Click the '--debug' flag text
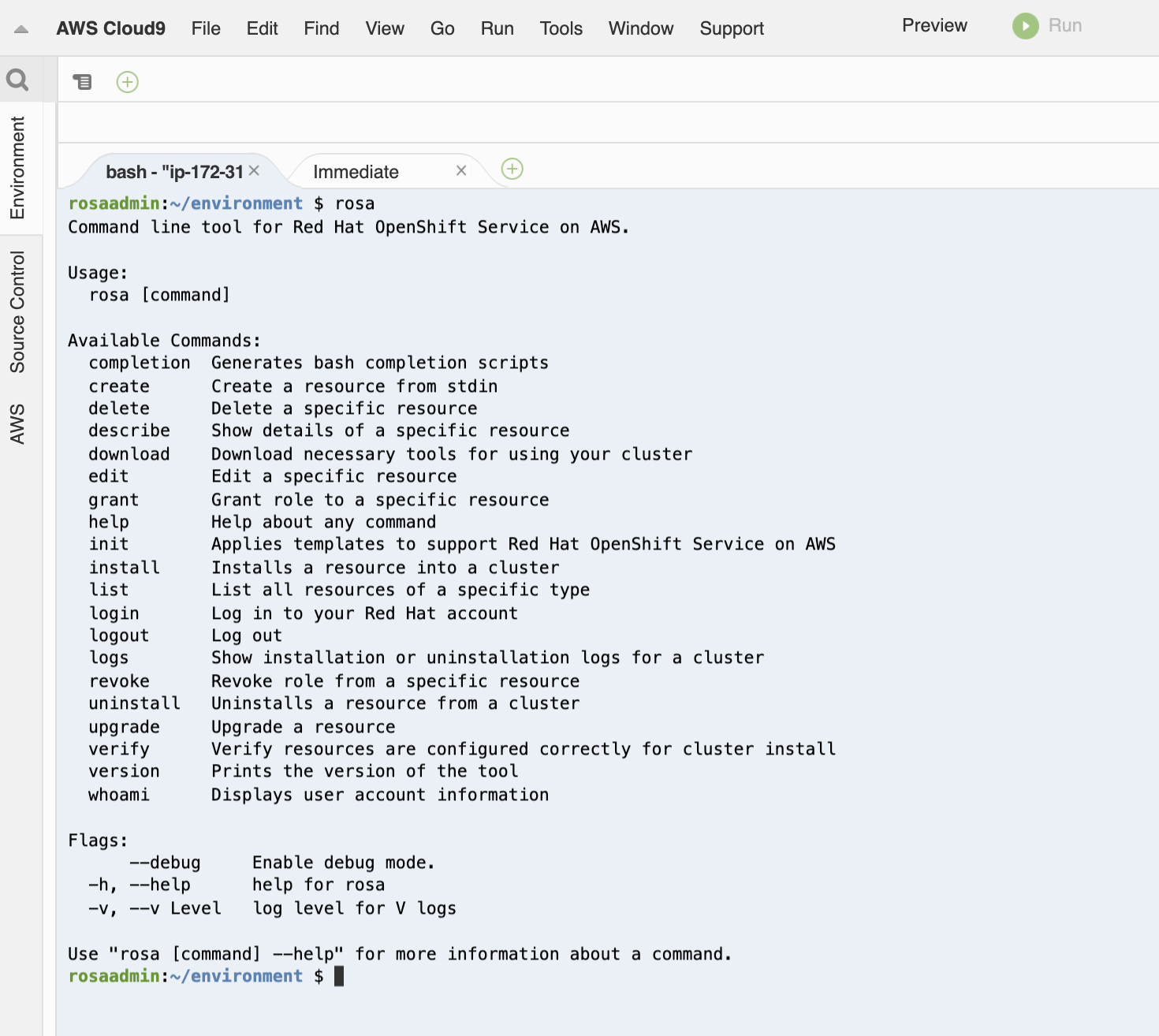 [165, 863]
